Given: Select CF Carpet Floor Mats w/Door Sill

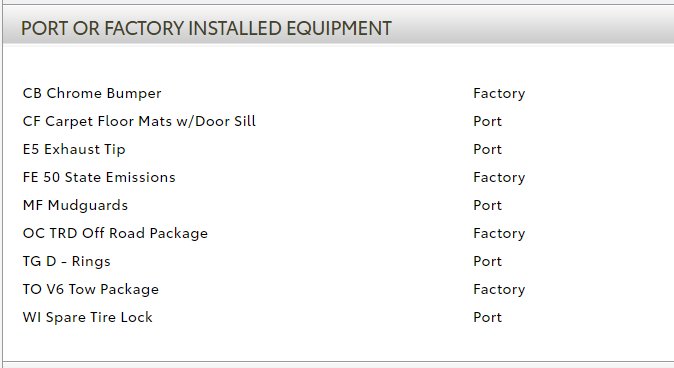Looking at the screenshot, I should 139,121.
